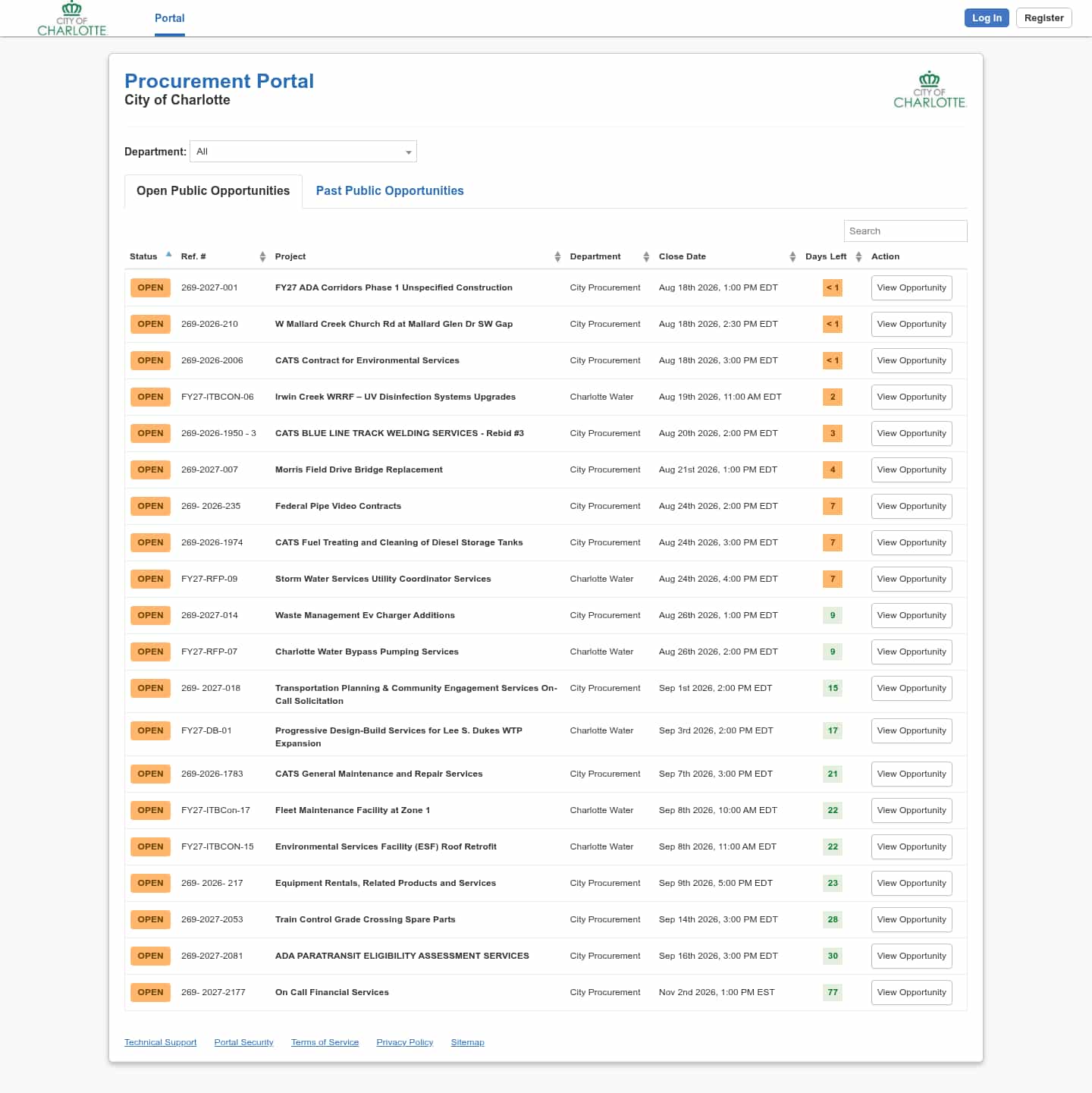View Opportunity for Train Control Grade Crossing Spare Parts
1092x1093 pixels.
coord(912,920)
